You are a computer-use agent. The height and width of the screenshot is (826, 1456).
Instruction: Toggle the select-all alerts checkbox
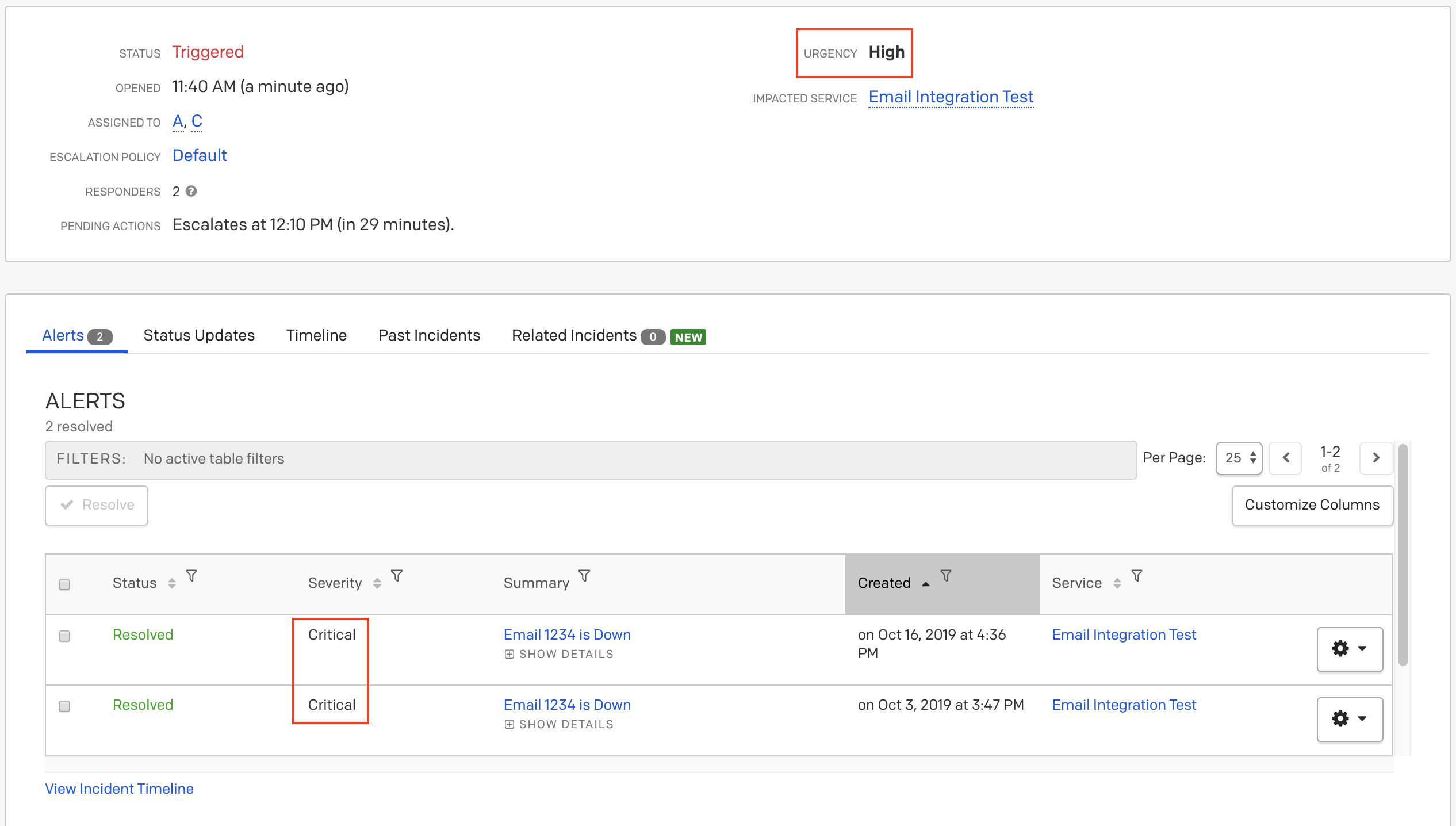coord(64,584)
